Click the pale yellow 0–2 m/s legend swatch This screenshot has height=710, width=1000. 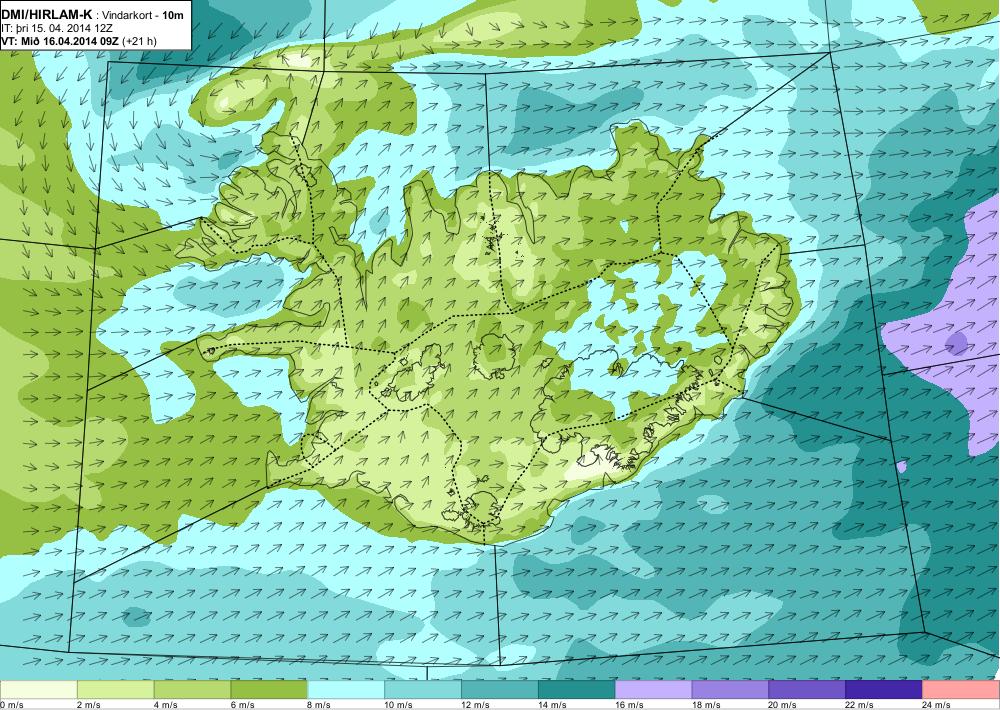tap(38, 690)
